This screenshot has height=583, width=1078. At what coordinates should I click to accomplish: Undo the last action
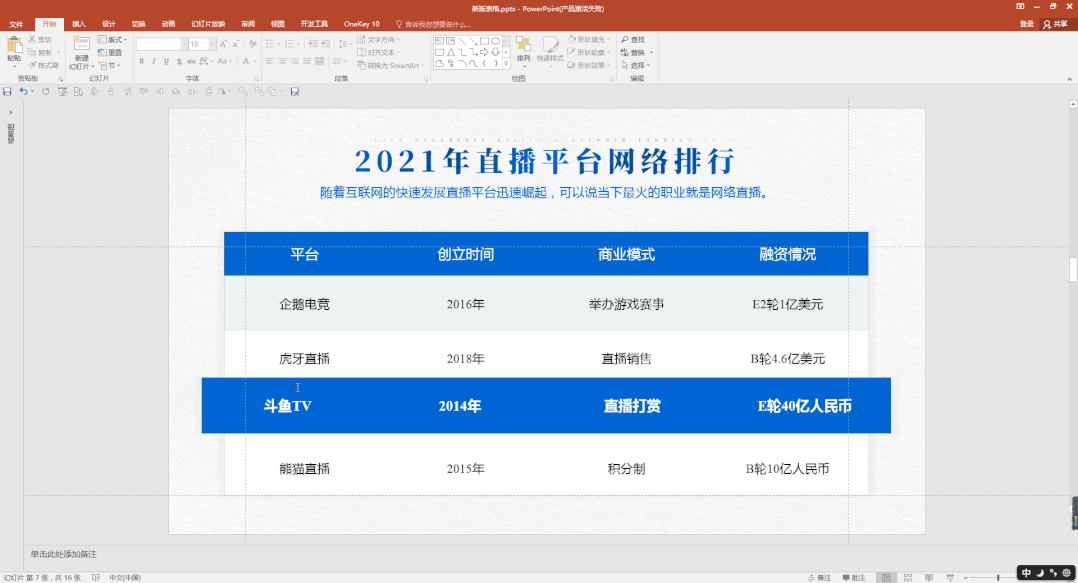23,91
